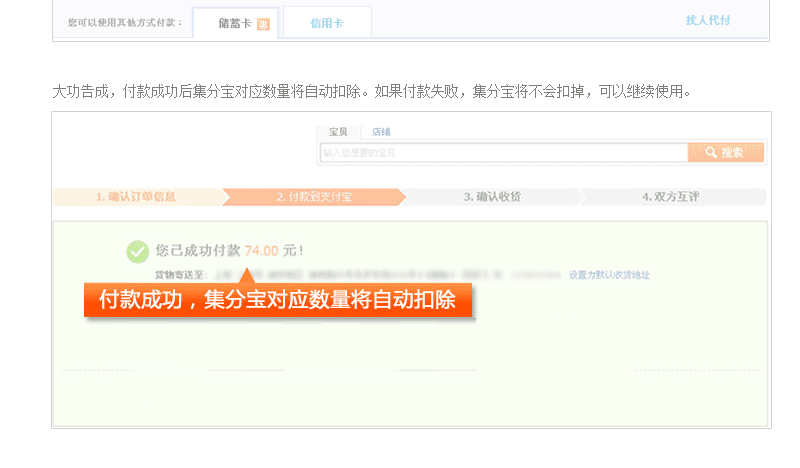Select the 宝贝 search tab
The height and width of the screenshot is (468, 800).
click(338, 132)
